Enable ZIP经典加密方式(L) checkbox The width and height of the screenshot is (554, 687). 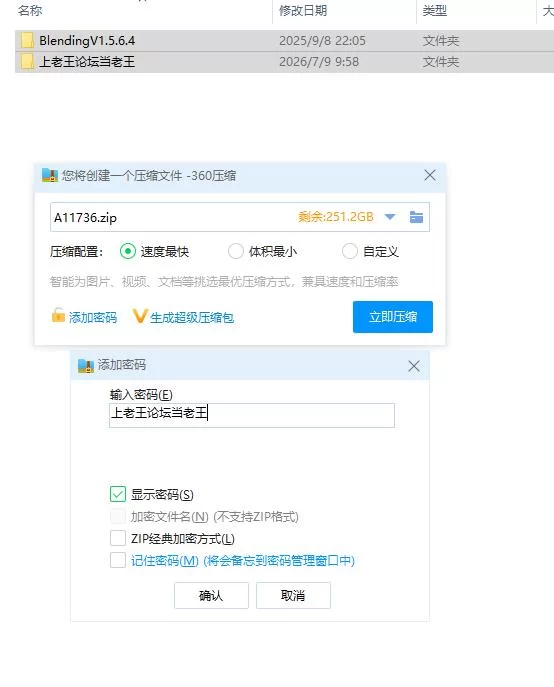pos(118,538)
